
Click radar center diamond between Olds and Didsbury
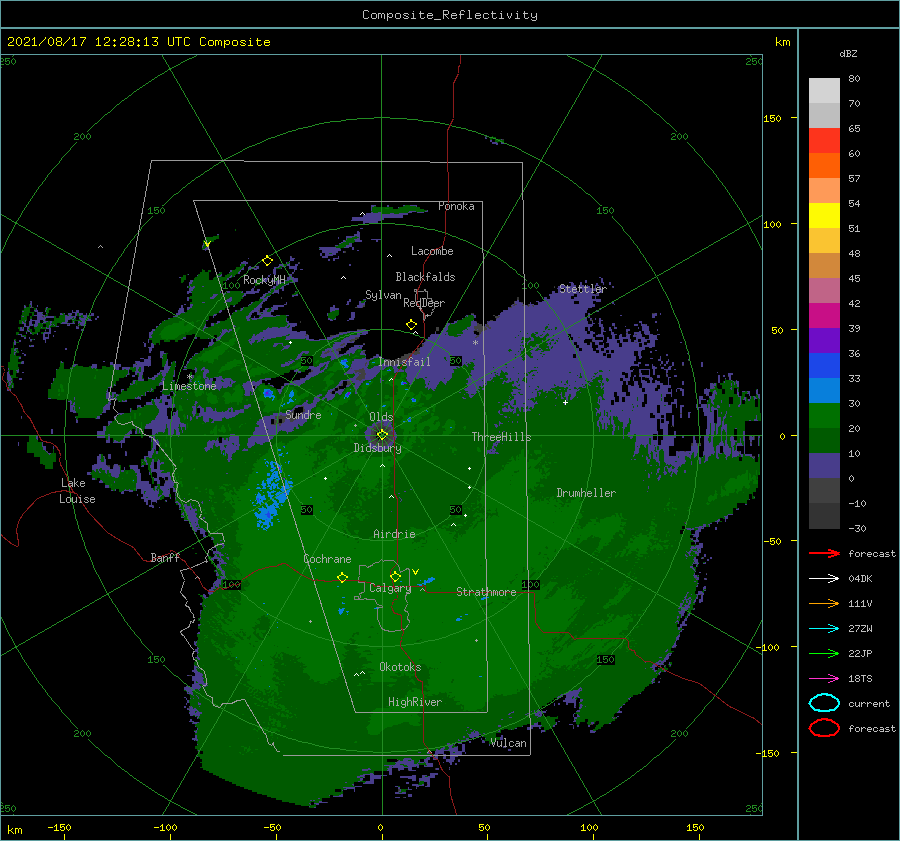tap(382, 435)
